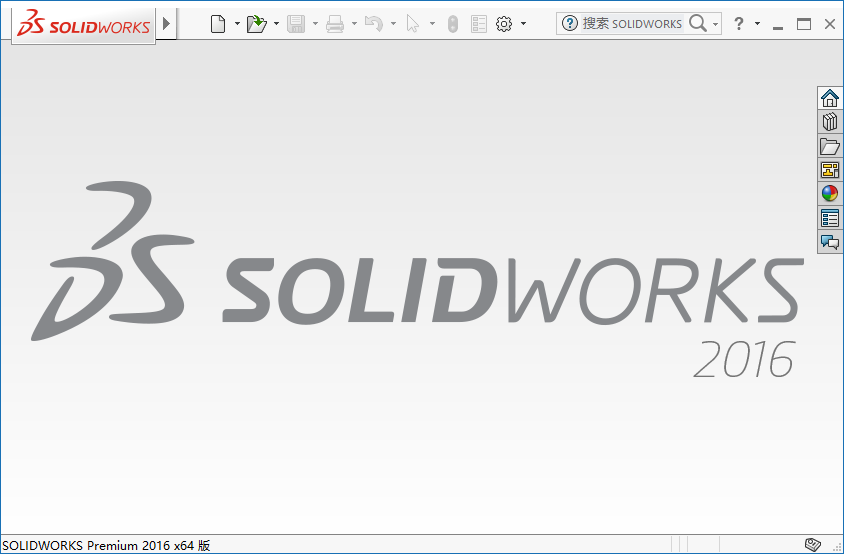
Task: Maximize the SOLIDWORKS window
Action: 804,24
